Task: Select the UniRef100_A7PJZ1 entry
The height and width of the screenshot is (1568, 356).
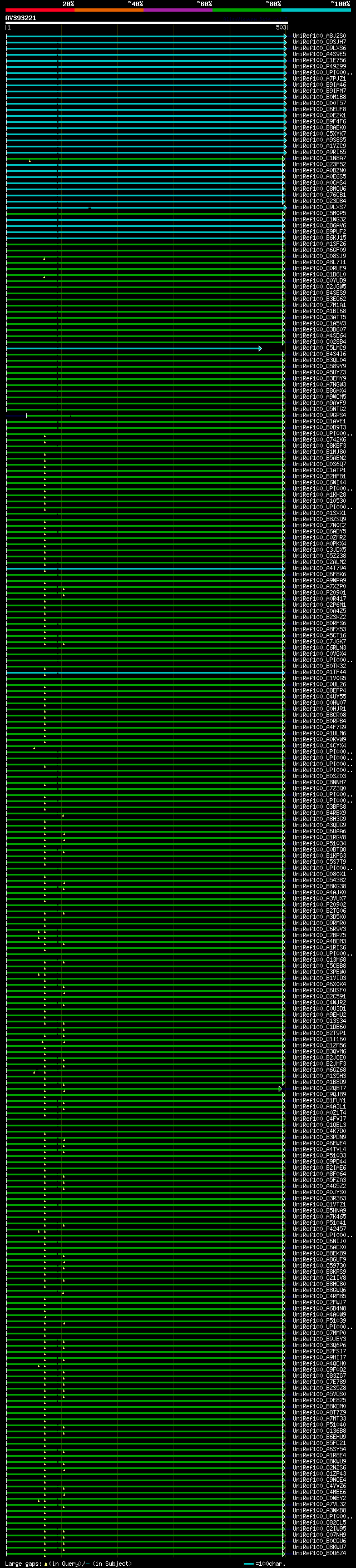Action: tap(319, 78)
